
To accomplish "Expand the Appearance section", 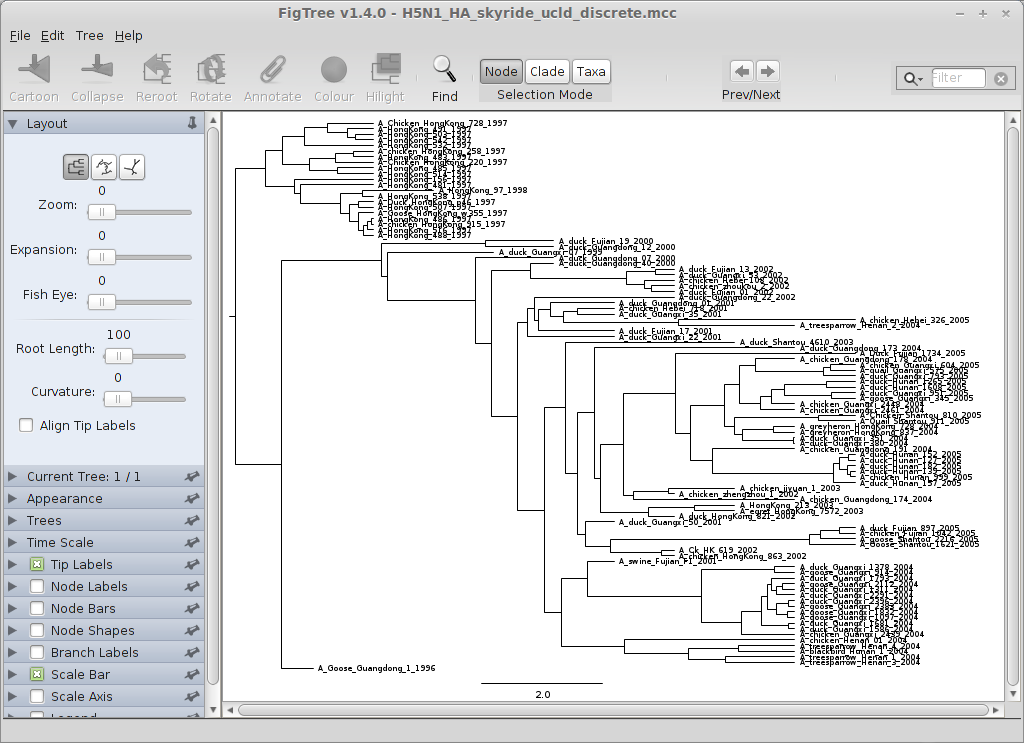I will 12,499.
